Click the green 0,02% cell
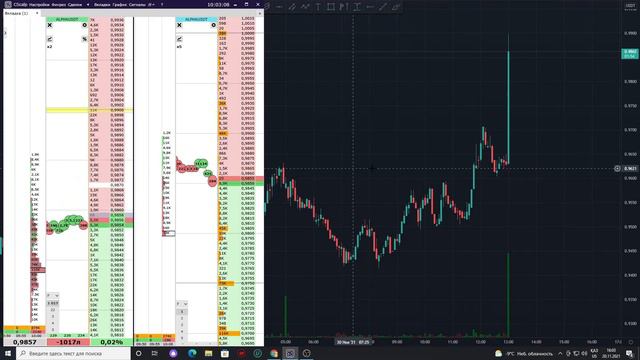Screen dimensions: 640x360 coord(112,342)
